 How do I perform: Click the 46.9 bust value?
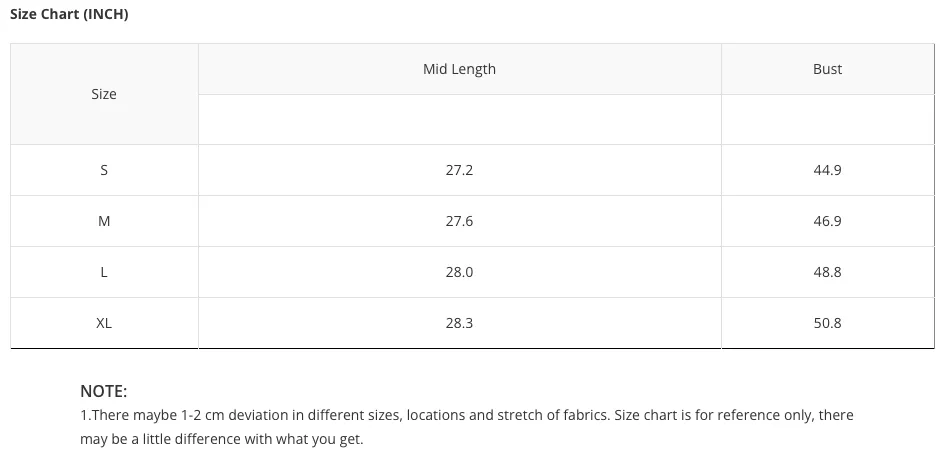[827, 221]
